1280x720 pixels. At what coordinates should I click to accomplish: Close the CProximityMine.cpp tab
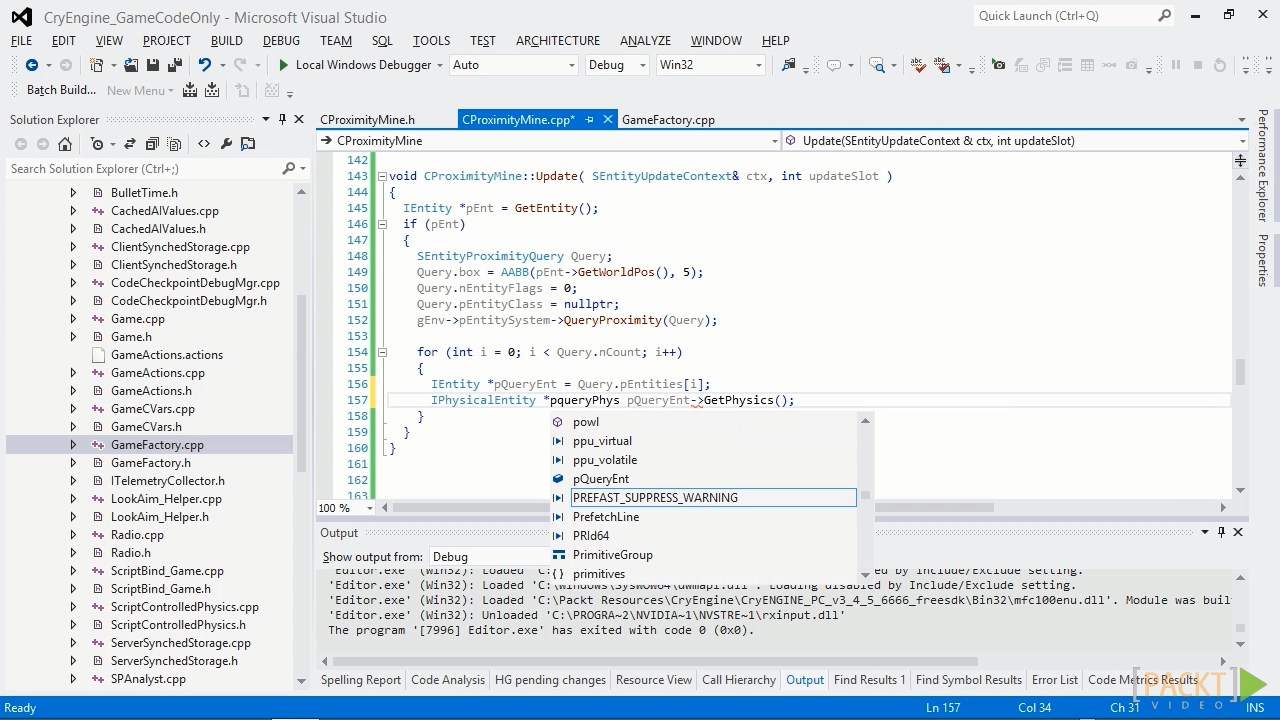coord(607,120)
